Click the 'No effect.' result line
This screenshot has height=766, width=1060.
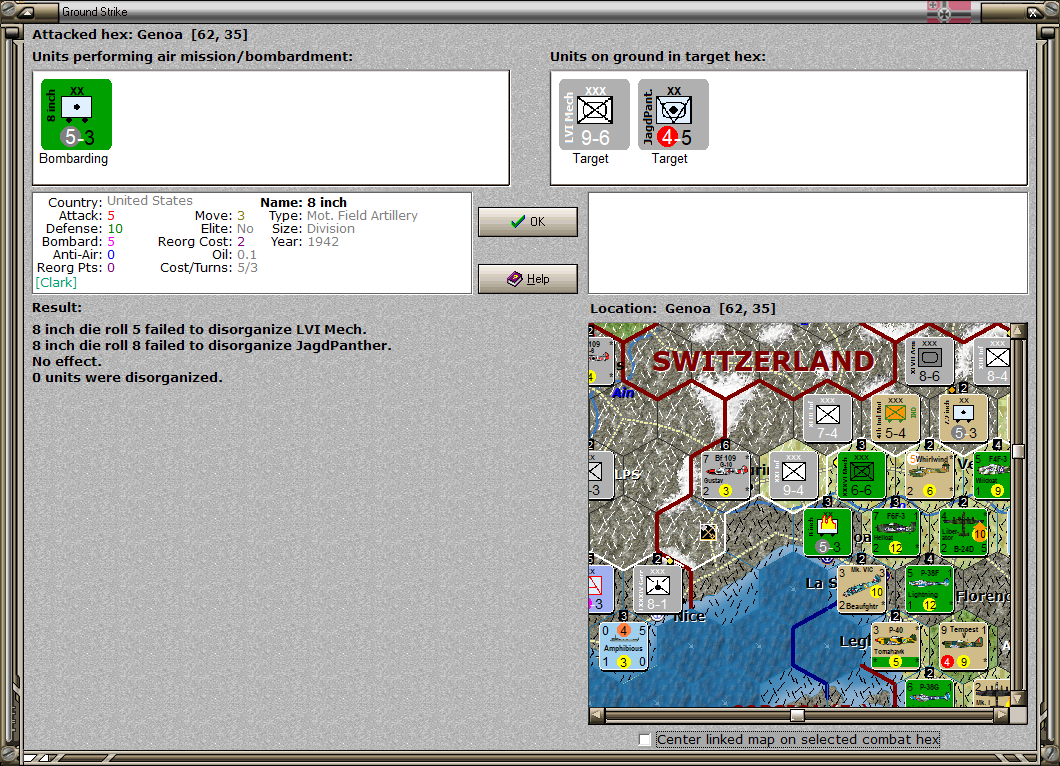(67, 361)
